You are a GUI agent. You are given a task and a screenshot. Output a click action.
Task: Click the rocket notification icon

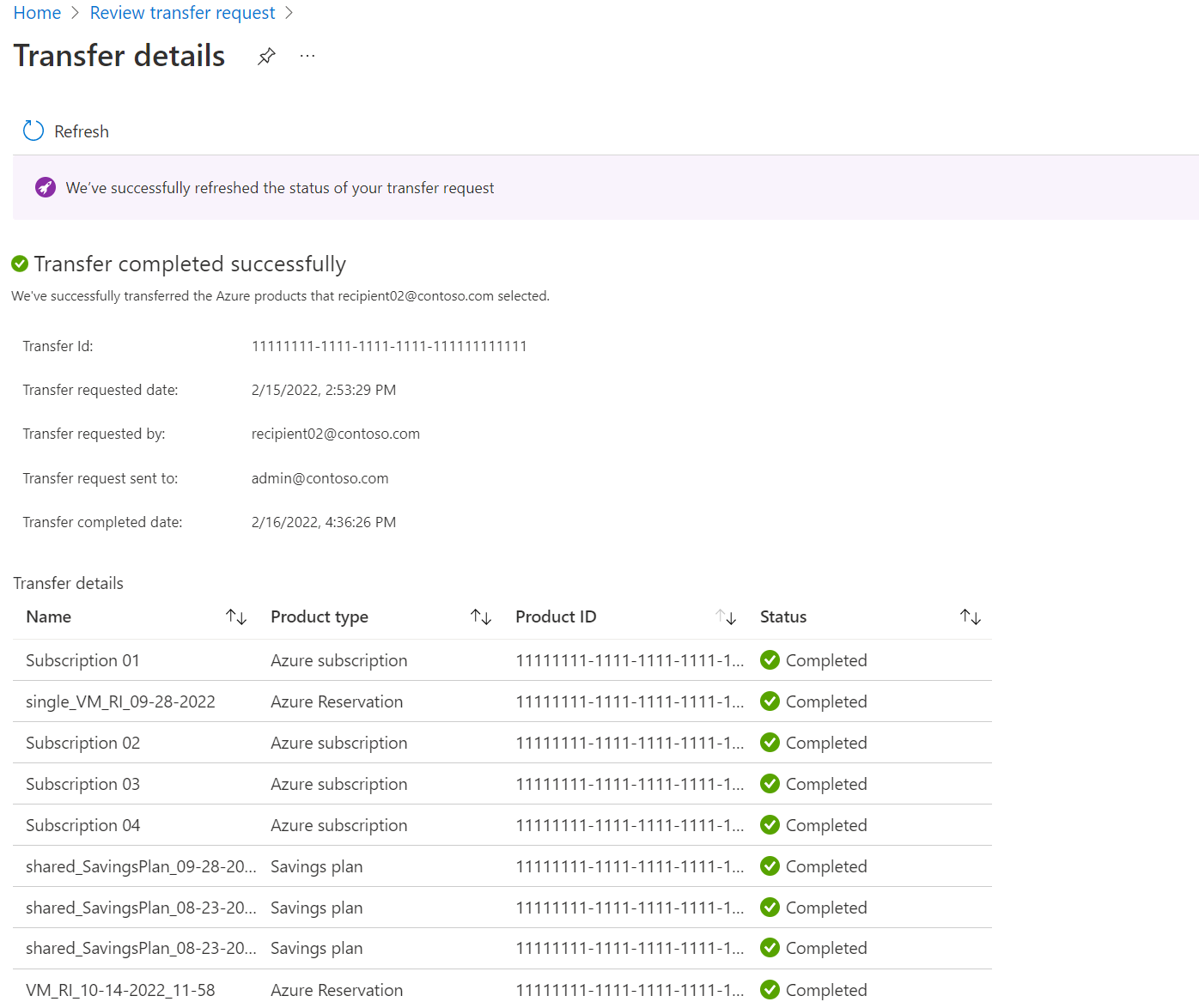click(46, 187)
